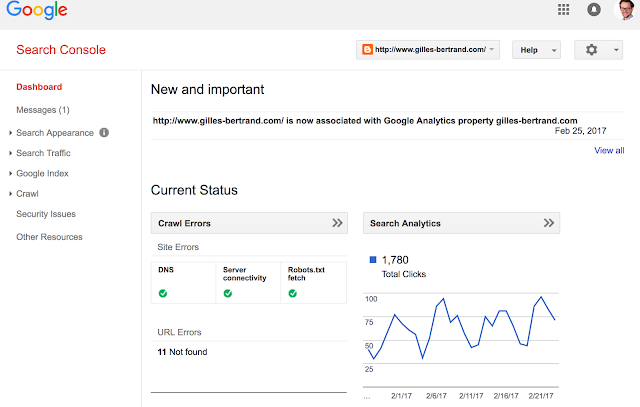The height and width of the screenshot is (407, 640).
Task: Open Search Analytics details double-arrow
Action: (x=548, y=223)
